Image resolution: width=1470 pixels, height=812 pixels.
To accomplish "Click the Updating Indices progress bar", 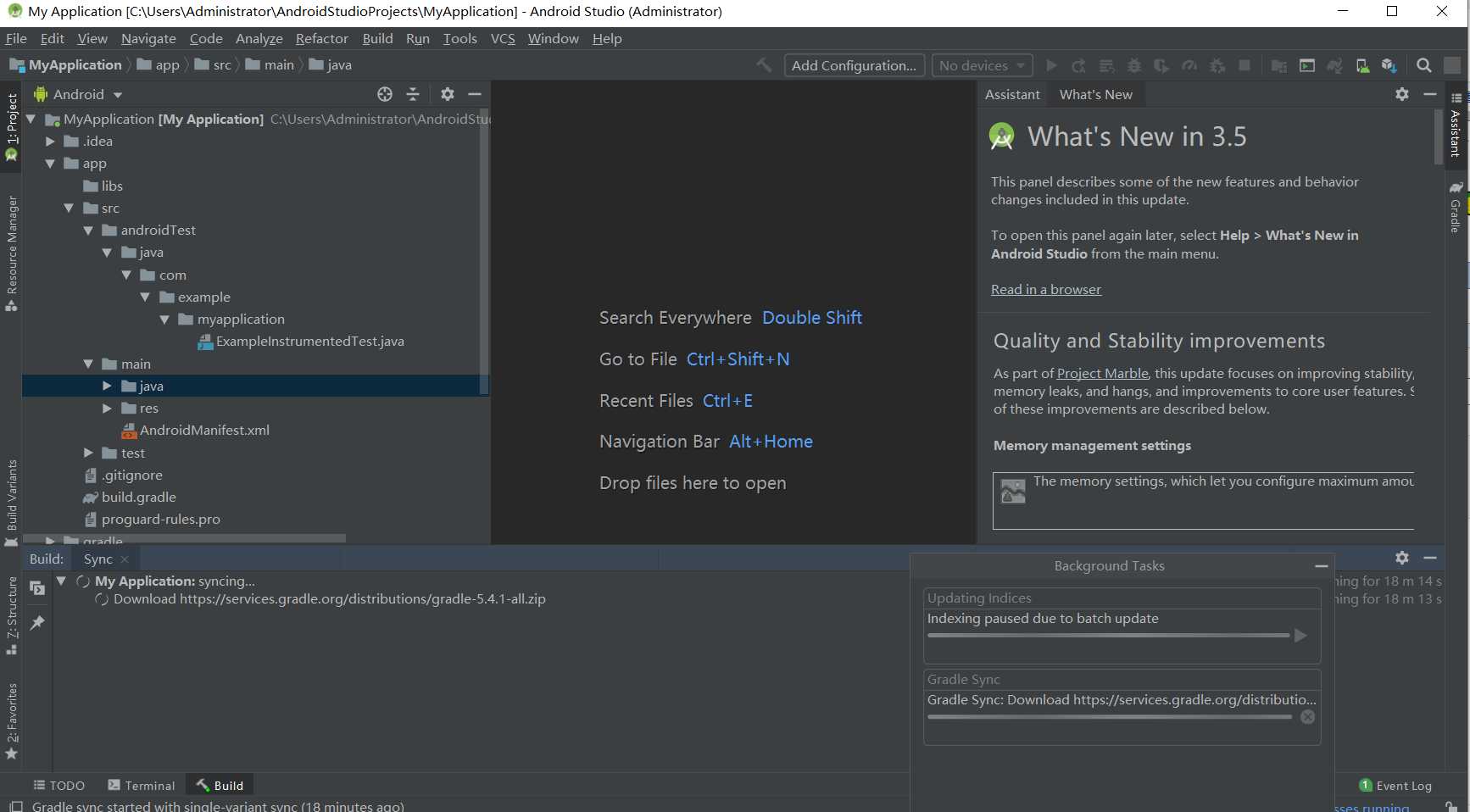I will [x=1108, y=636].
